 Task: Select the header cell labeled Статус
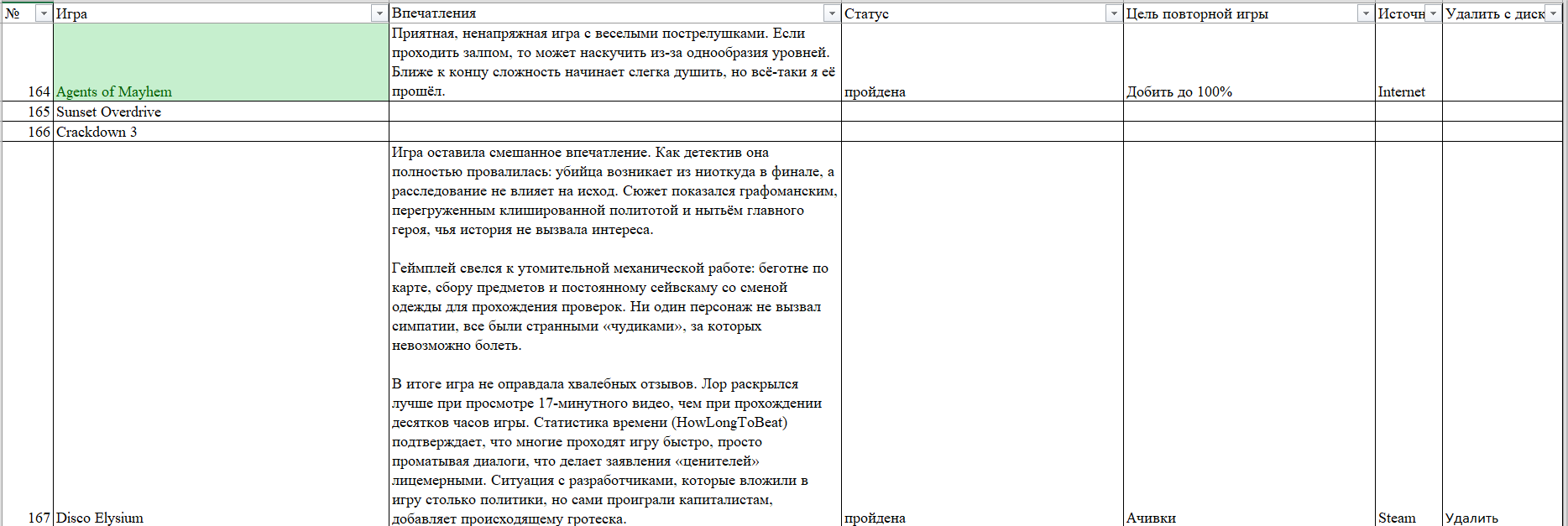(982, 13)
